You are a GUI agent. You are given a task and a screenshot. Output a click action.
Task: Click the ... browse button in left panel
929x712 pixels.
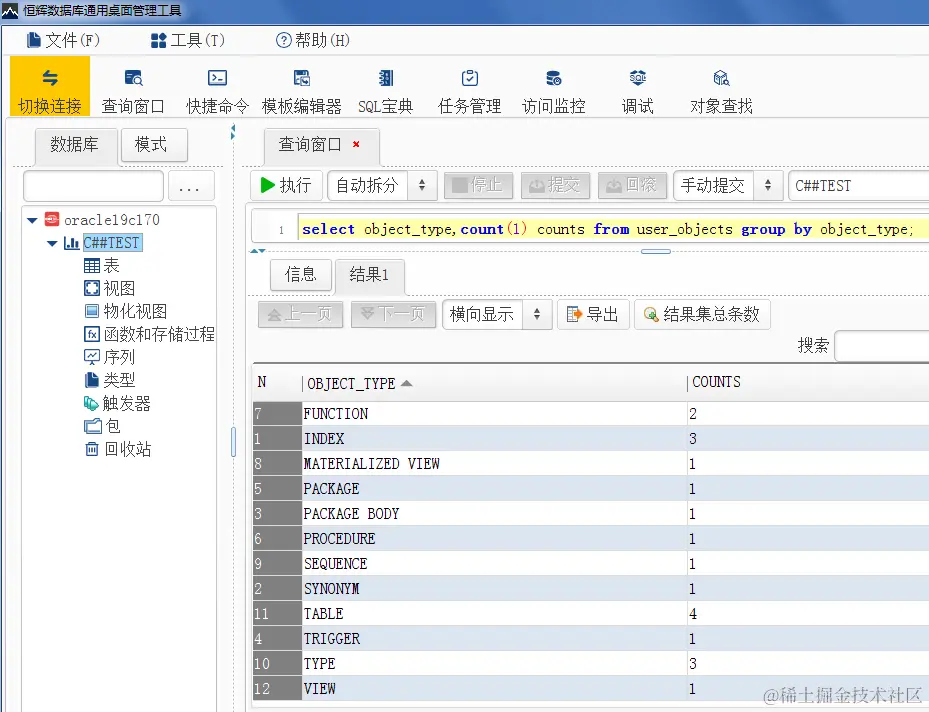coord(191,187)
